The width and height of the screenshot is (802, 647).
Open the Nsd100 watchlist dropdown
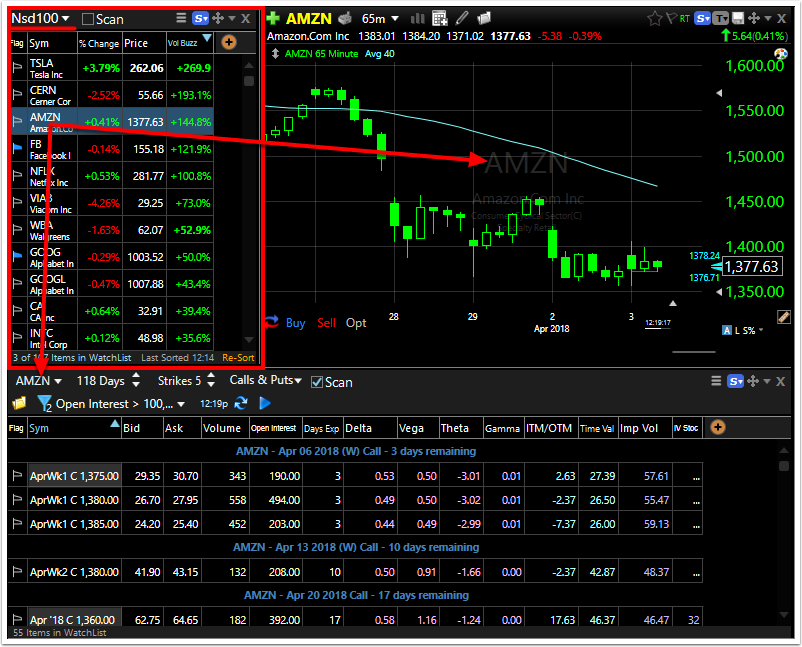[x=40, y=18]
